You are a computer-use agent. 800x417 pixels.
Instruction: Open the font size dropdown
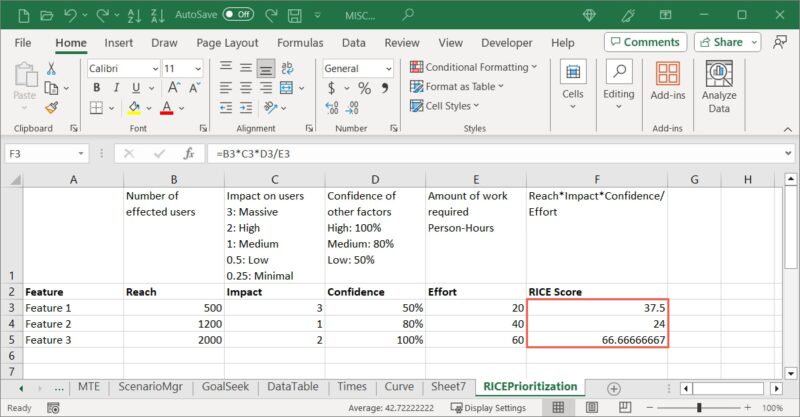(198, 68)
